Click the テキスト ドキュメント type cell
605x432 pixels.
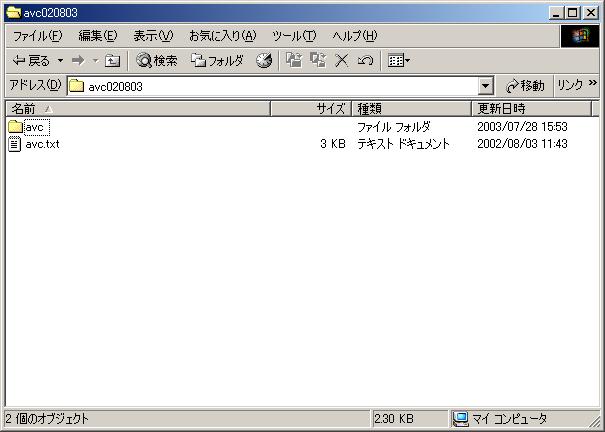[403, 144]
